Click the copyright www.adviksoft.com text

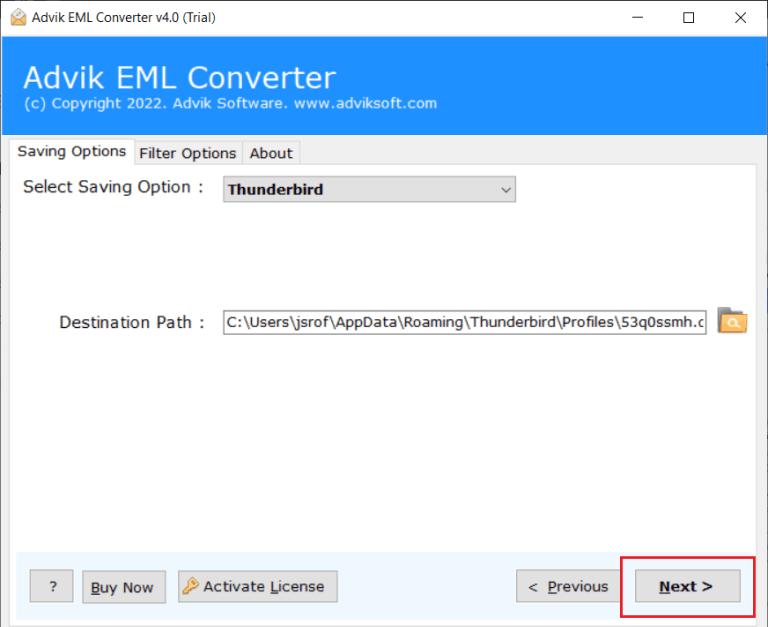coord(230,103)
